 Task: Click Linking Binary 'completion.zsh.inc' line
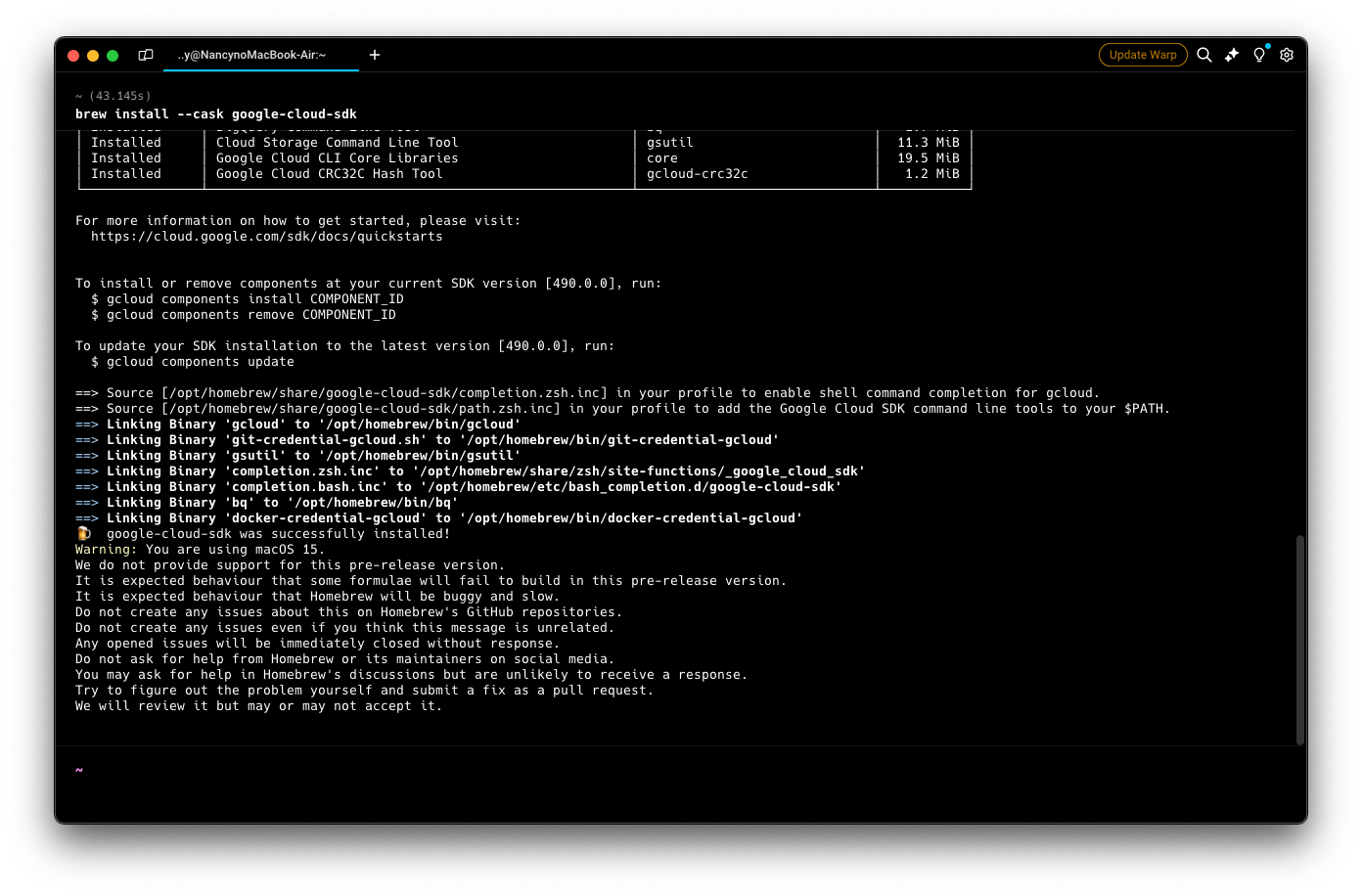(471, 471)
